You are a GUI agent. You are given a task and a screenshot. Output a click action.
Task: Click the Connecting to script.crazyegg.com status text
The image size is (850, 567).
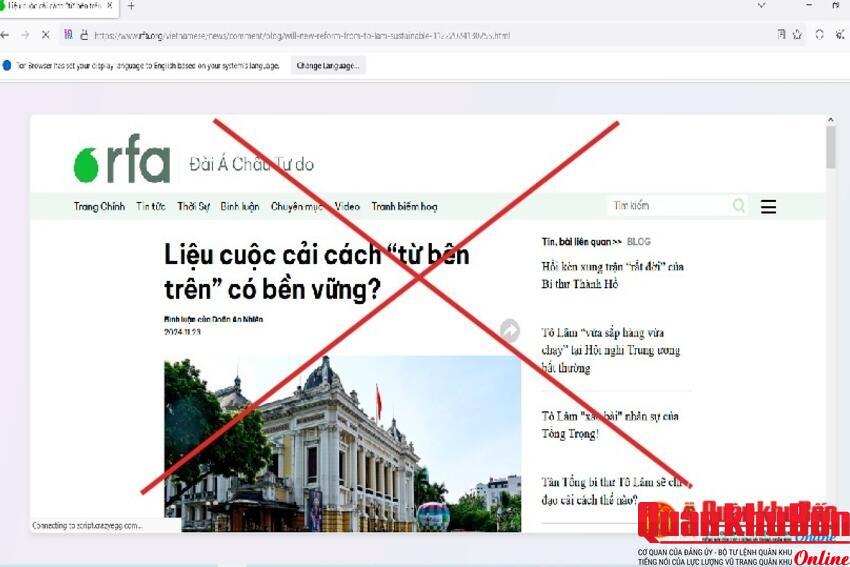click(x=87, y=525)
